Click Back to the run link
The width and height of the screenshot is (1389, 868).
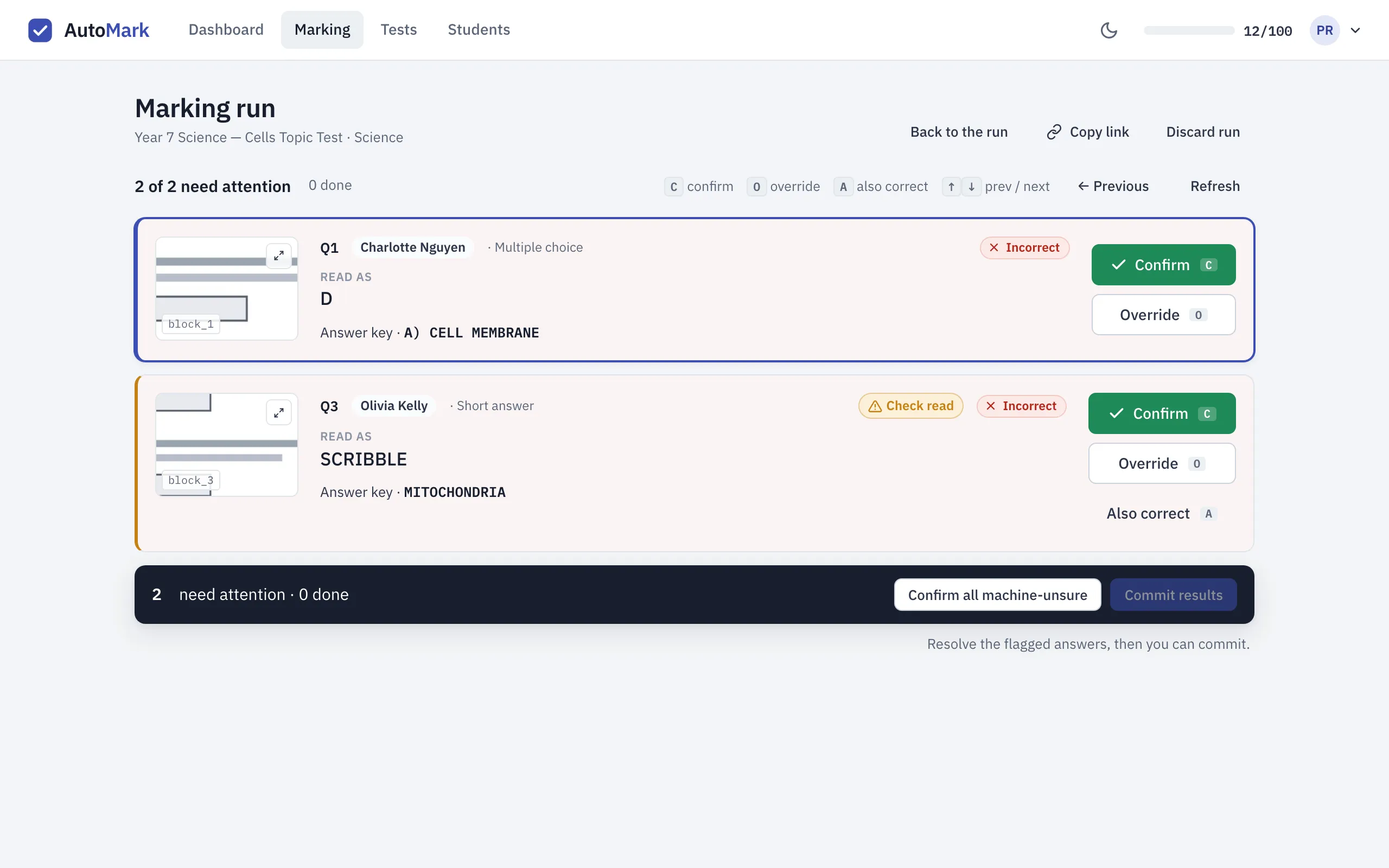tap(959, 132)
